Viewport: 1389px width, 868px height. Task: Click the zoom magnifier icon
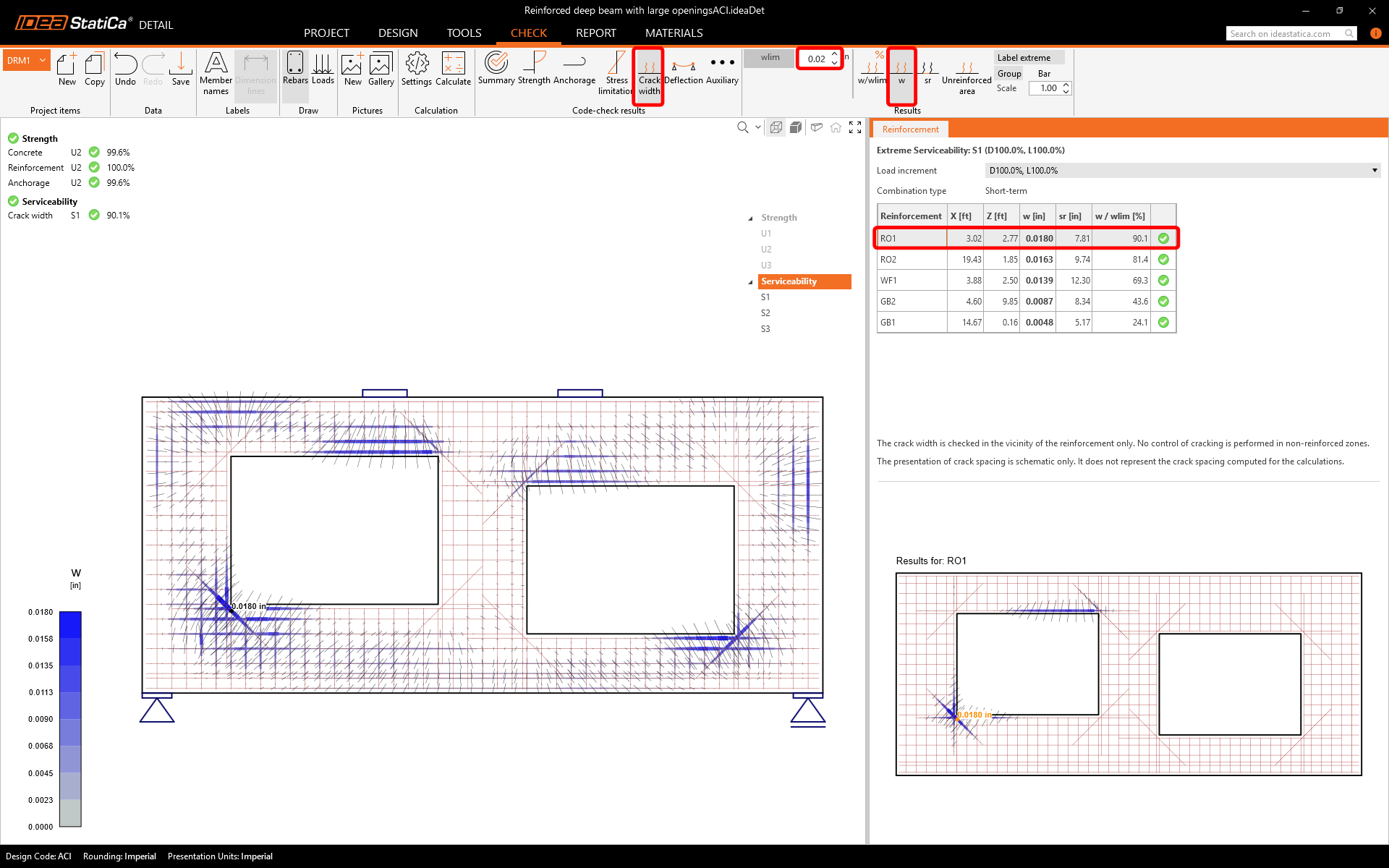coord(742,128)
